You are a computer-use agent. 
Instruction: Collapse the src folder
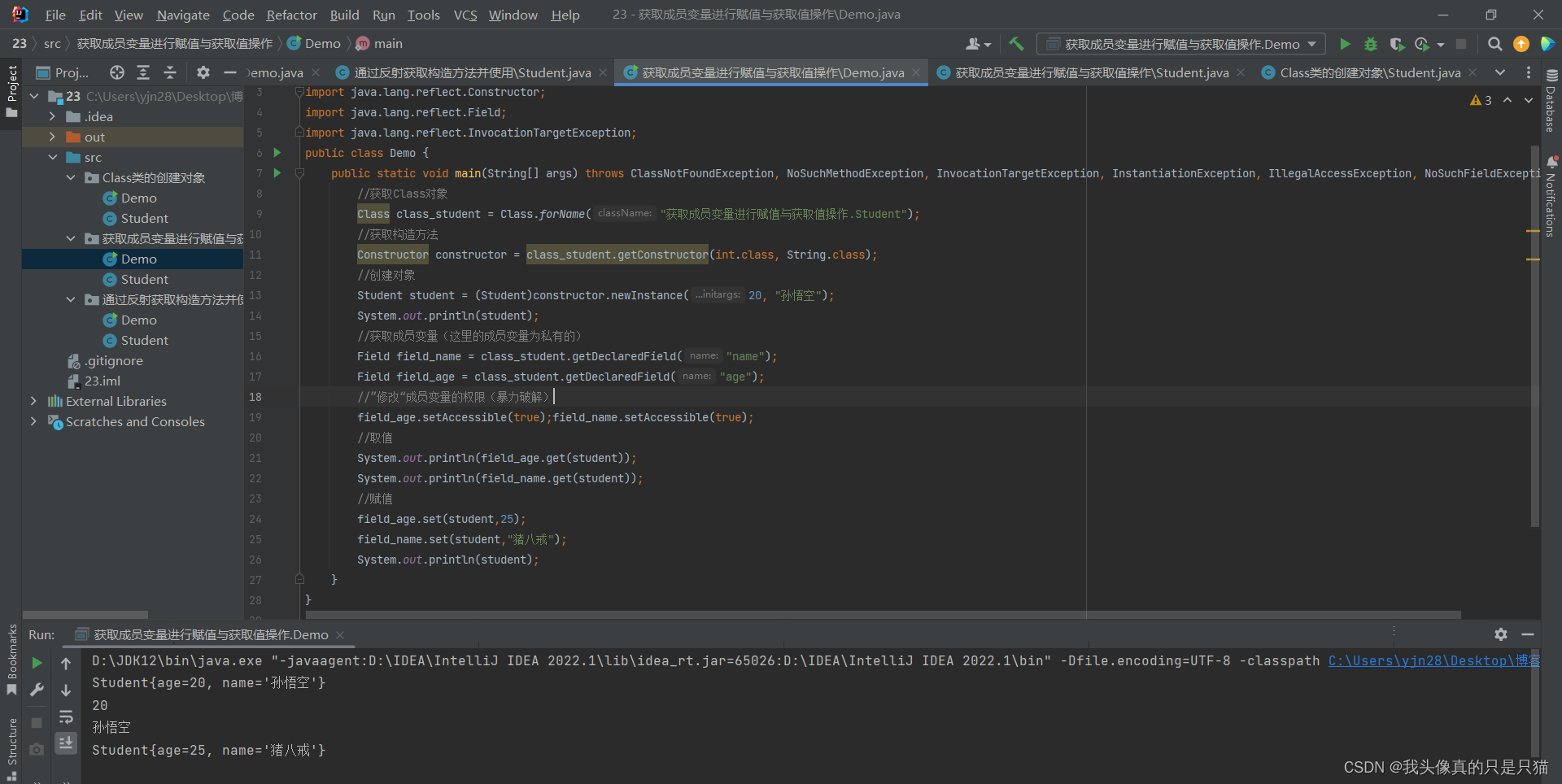click(x=52, y=157)
